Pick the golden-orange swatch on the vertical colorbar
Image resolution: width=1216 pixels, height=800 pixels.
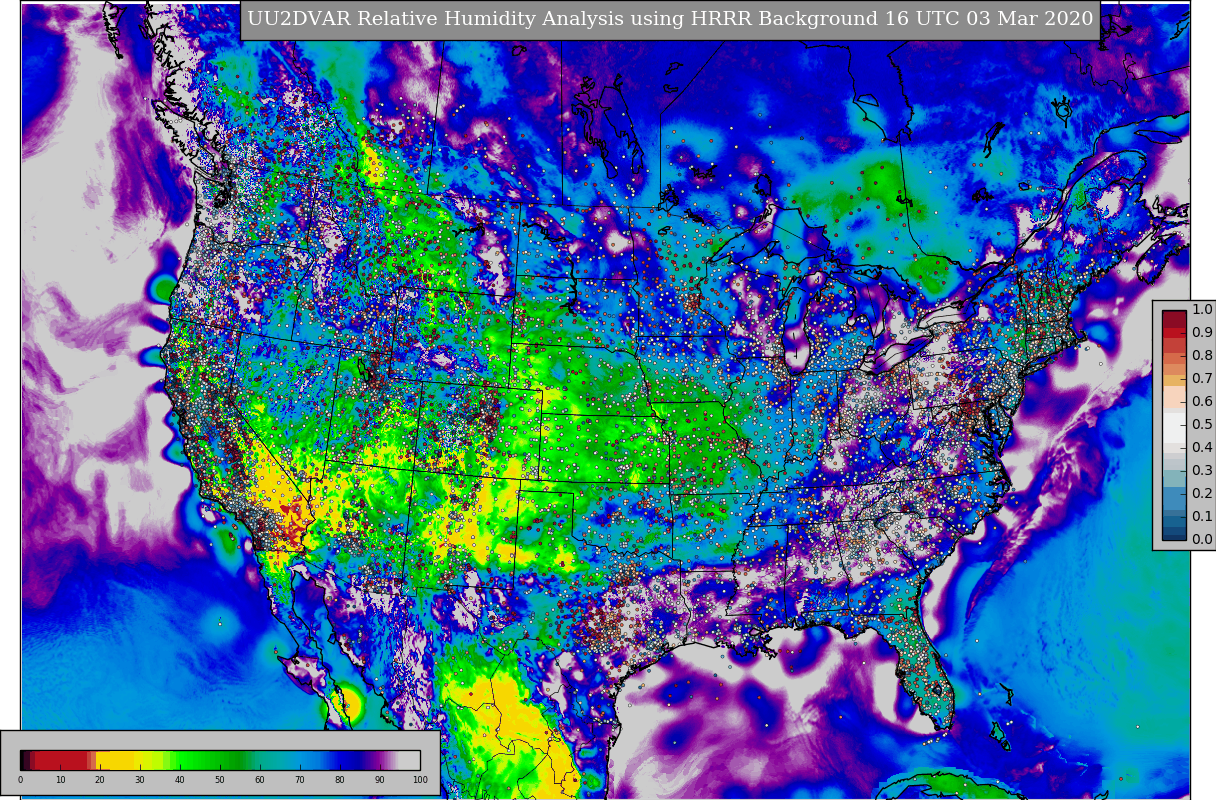click(1174, 381)
